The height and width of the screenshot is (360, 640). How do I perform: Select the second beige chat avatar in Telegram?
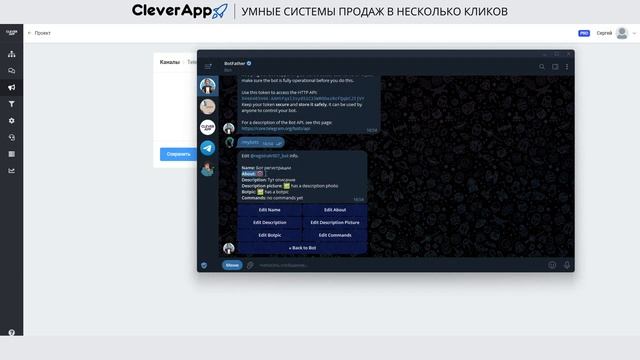click(208, 107)
